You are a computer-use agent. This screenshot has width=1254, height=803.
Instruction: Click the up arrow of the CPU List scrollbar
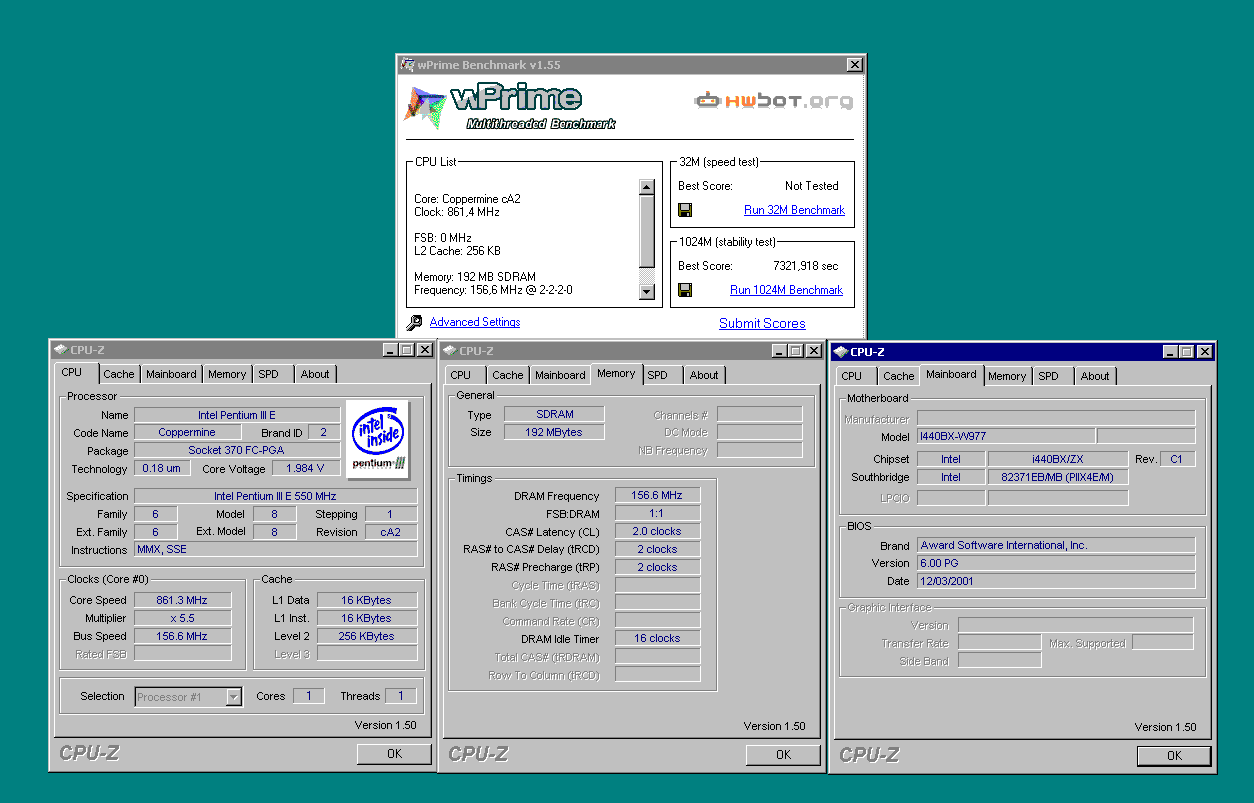click(x=646, y=187)
